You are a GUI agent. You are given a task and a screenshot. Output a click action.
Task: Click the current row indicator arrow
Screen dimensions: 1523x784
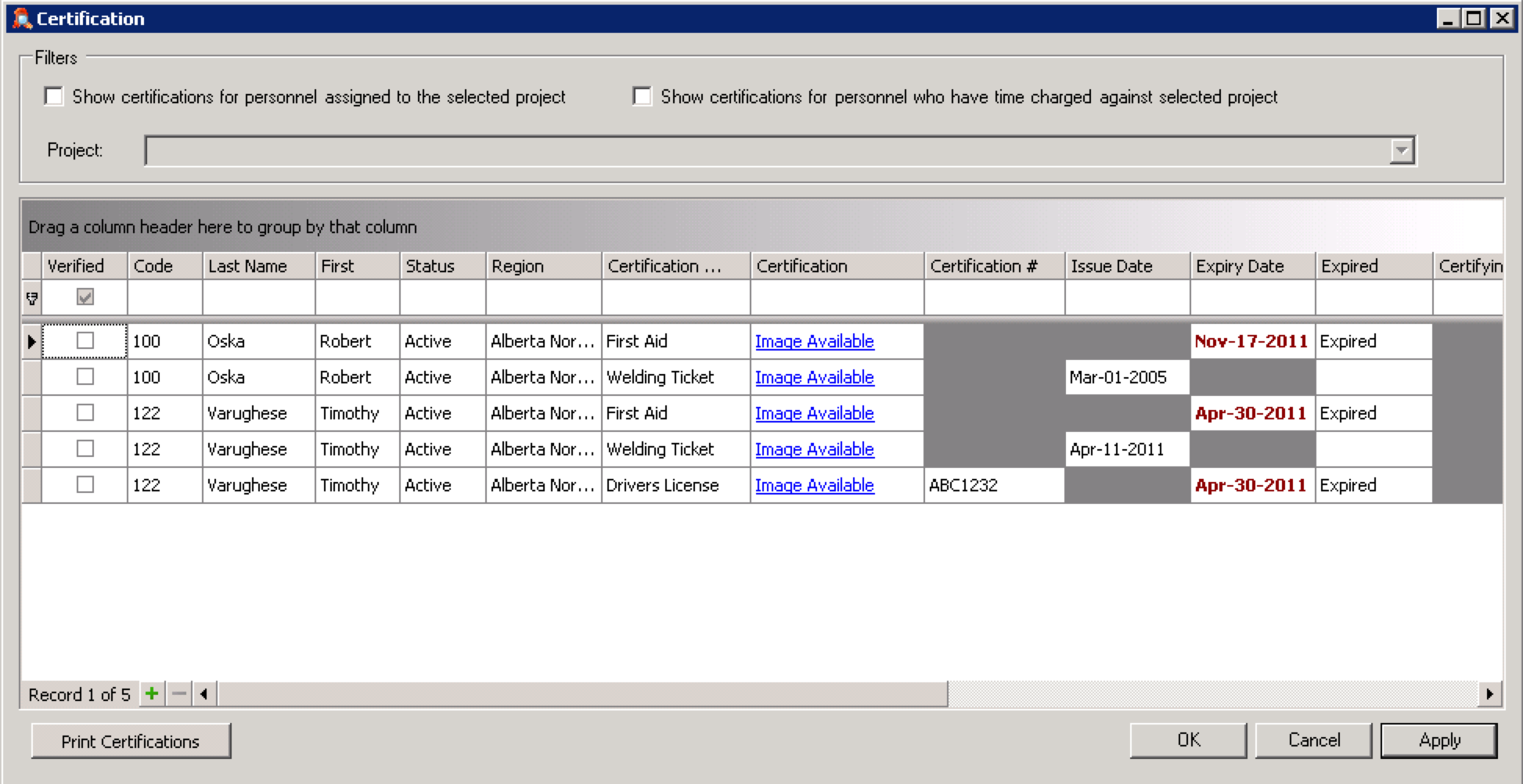click(x=31, y=342)
